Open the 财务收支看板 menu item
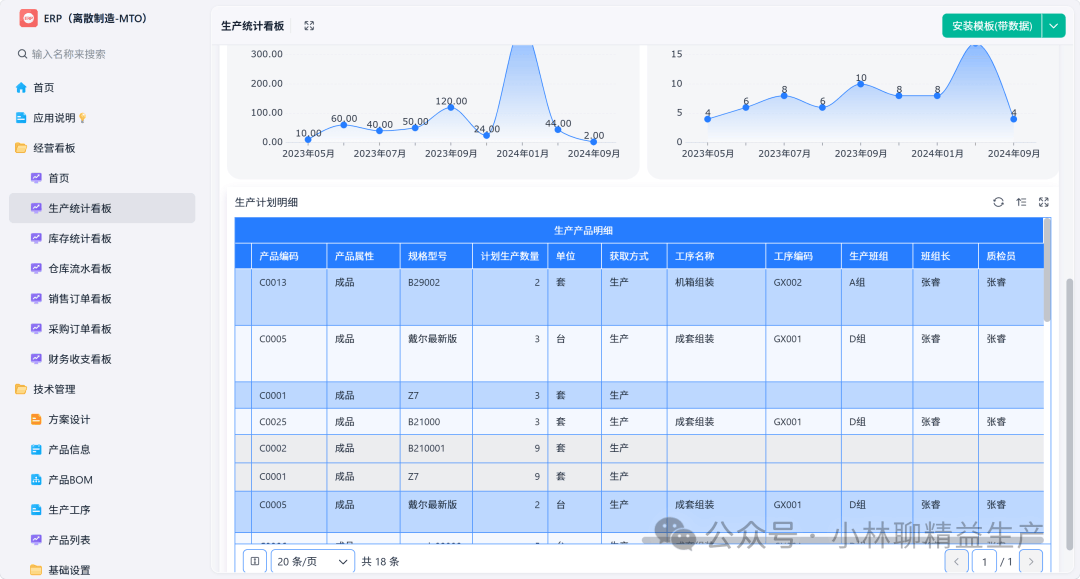The width and height of the screenshot is (1080, 579). point(102,359)
